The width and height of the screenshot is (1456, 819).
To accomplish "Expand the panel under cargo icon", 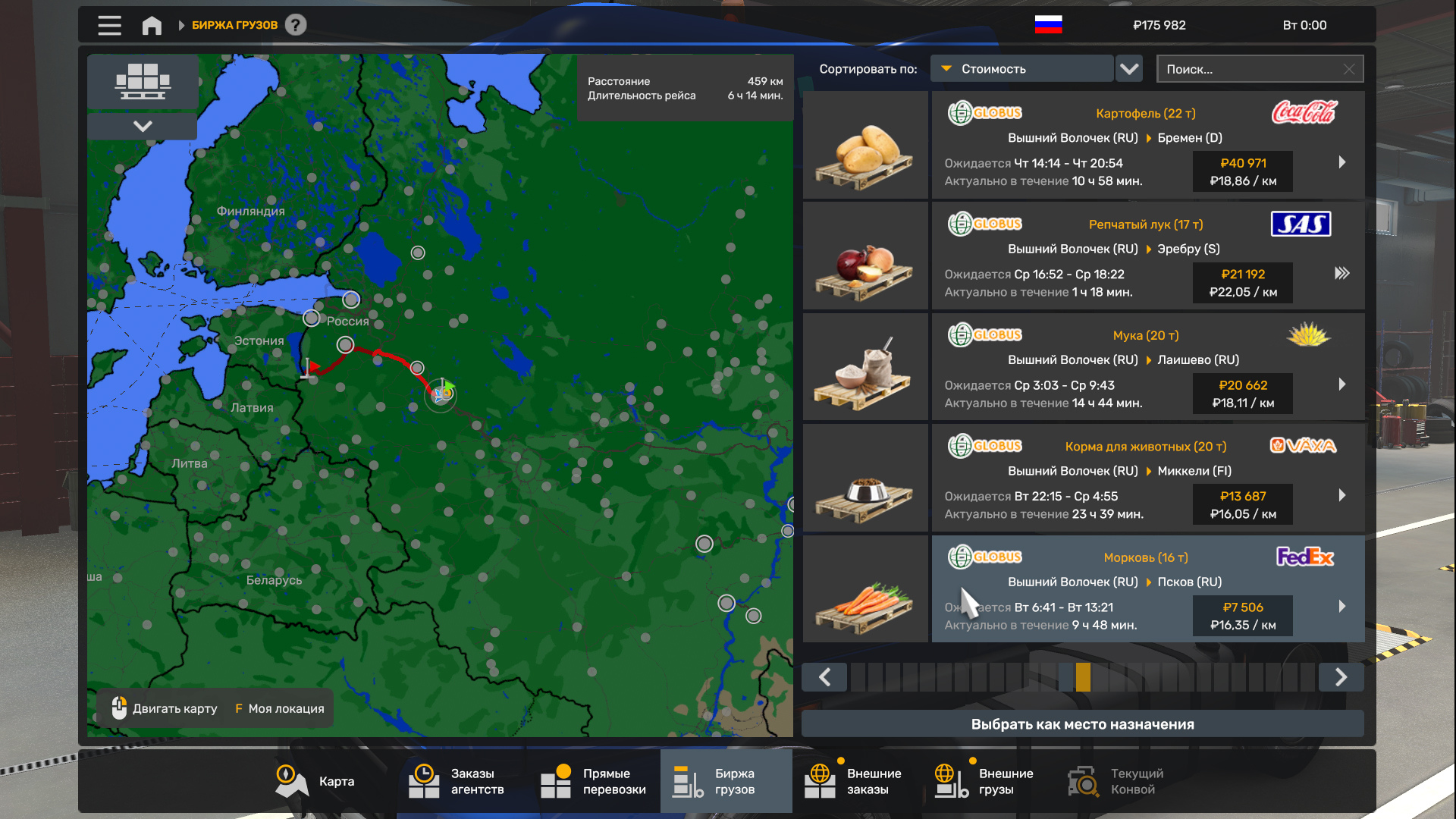I will [x=143, y=126].
